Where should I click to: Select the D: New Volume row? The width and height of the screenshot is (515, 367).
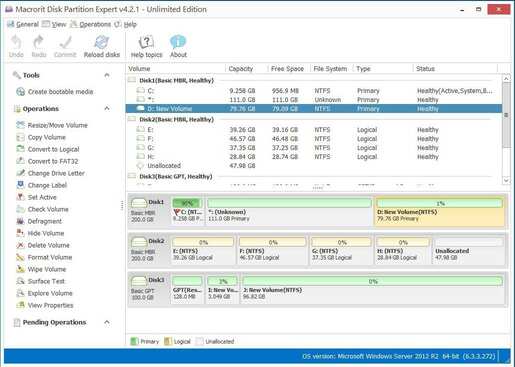point(314,109)
